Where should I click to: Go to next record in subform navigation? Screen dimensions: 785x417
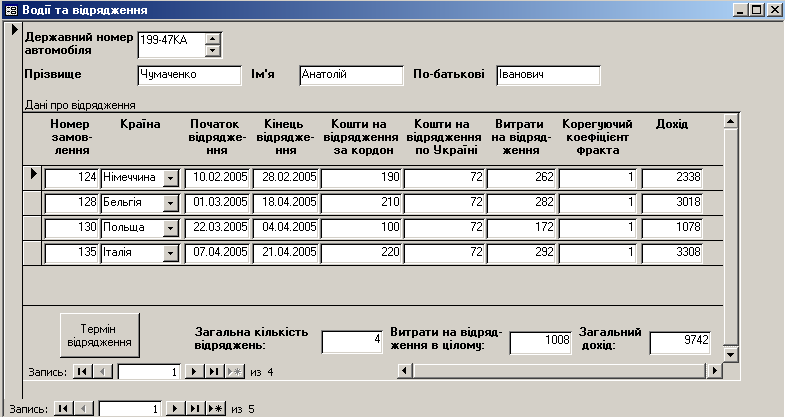pos(194,371)
